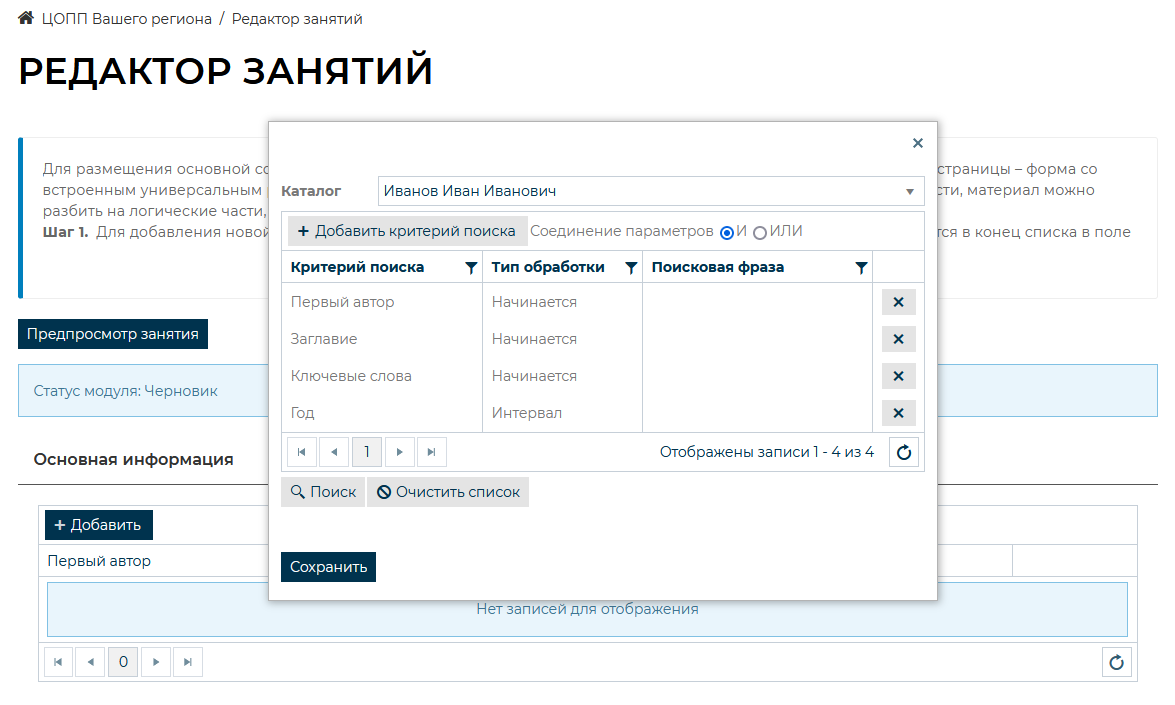Click ЦОПП Вашего региона breadcrumb link
This screenshot has width=1175, height=705.
pyautogui.click(x=127, y=19)
